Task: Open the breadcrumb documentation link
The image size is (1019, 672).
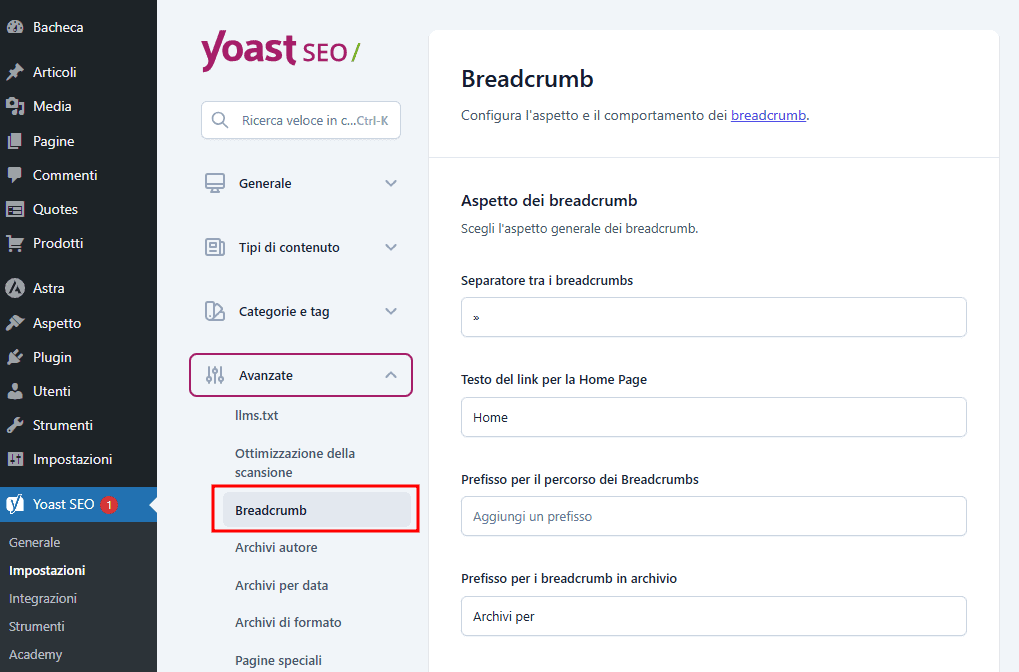Action: point(768,115)
